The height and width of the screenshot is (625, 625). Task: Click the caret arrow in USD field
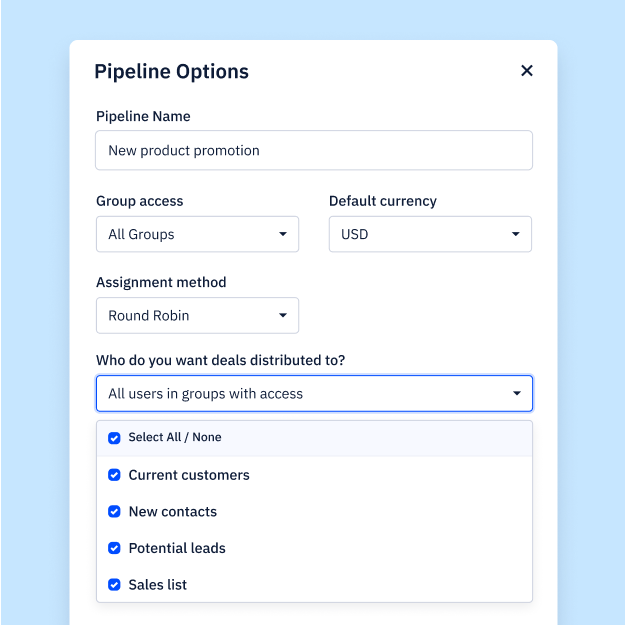pyautogui.click(x=516, y=235)
